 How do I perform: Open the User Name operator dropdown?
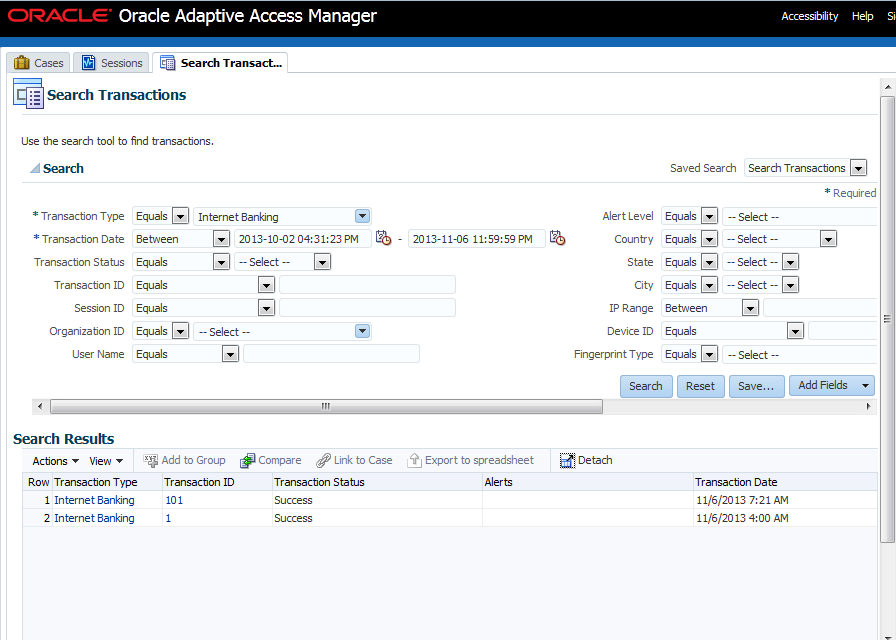coord(230,354)
